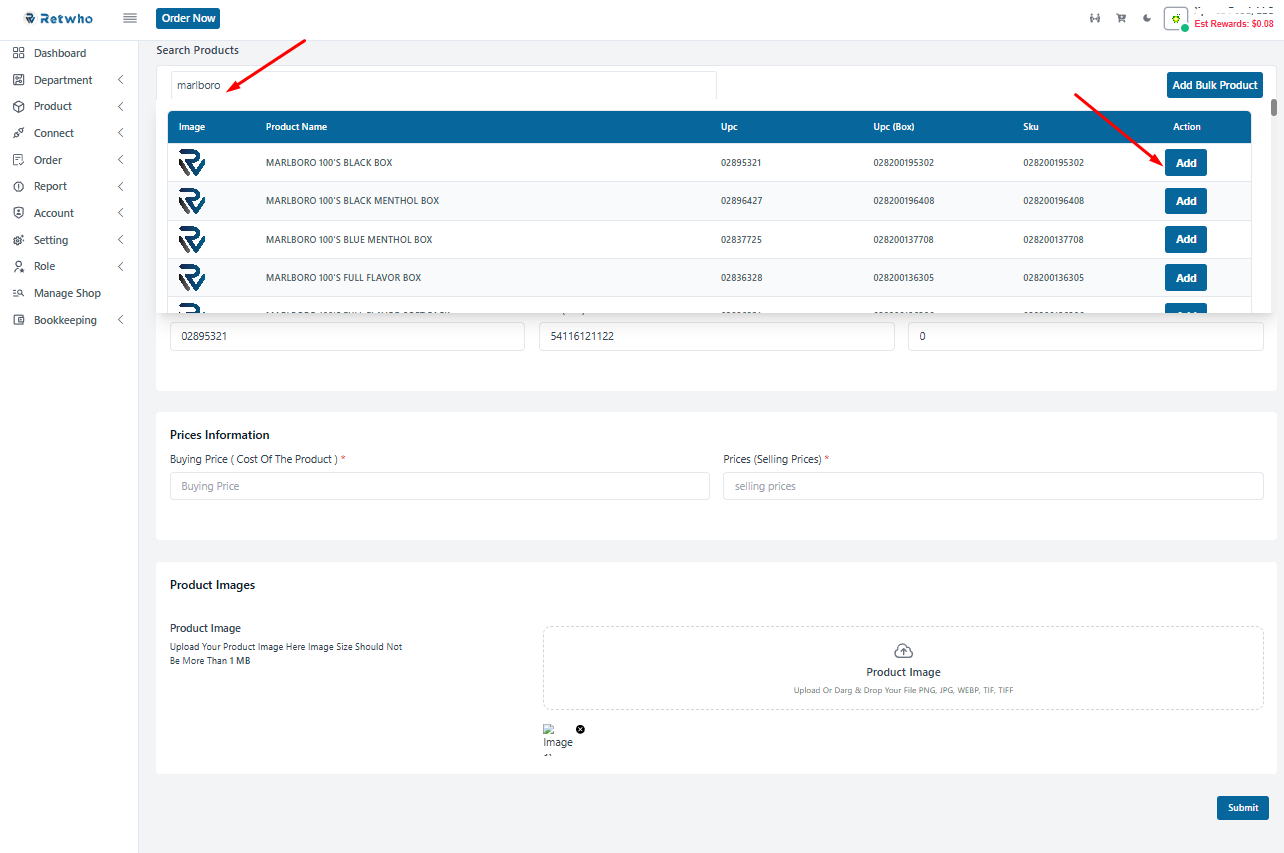Image resolution: width=1284 pixels, height=853 pixels.
Task: Expand the Role menu chevron
Action: point(120,266)
